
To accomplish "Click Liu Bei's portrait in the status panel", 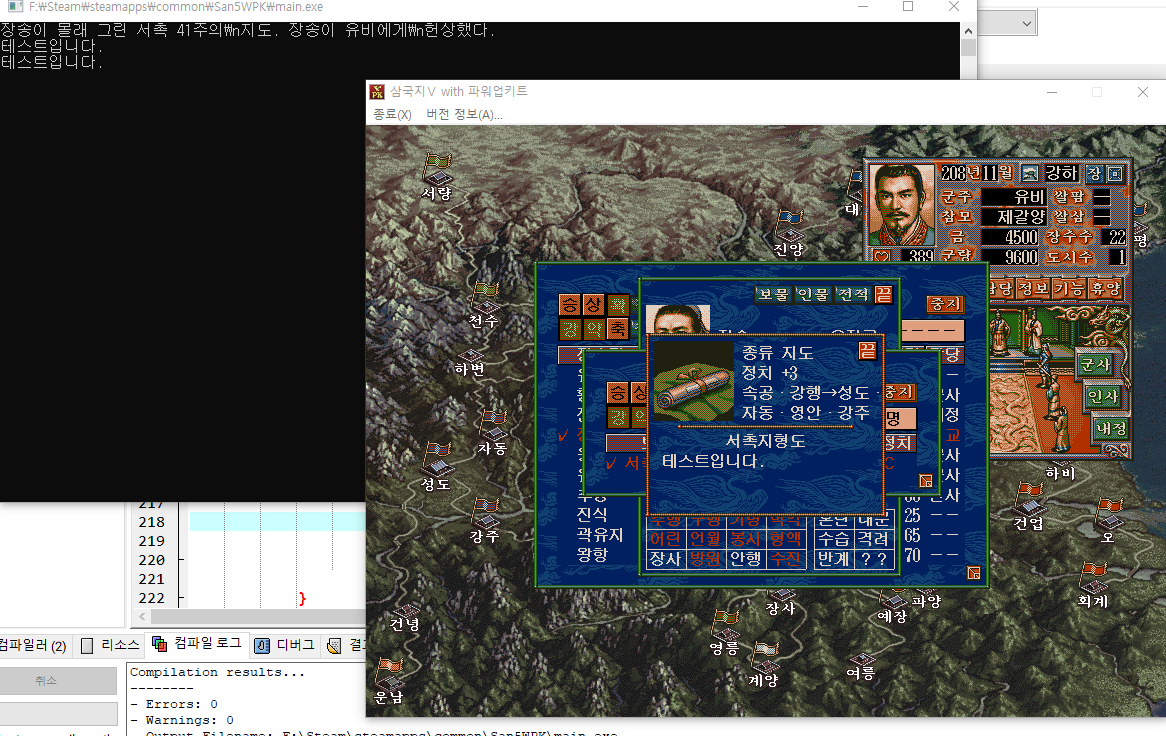I will [901, 205].
